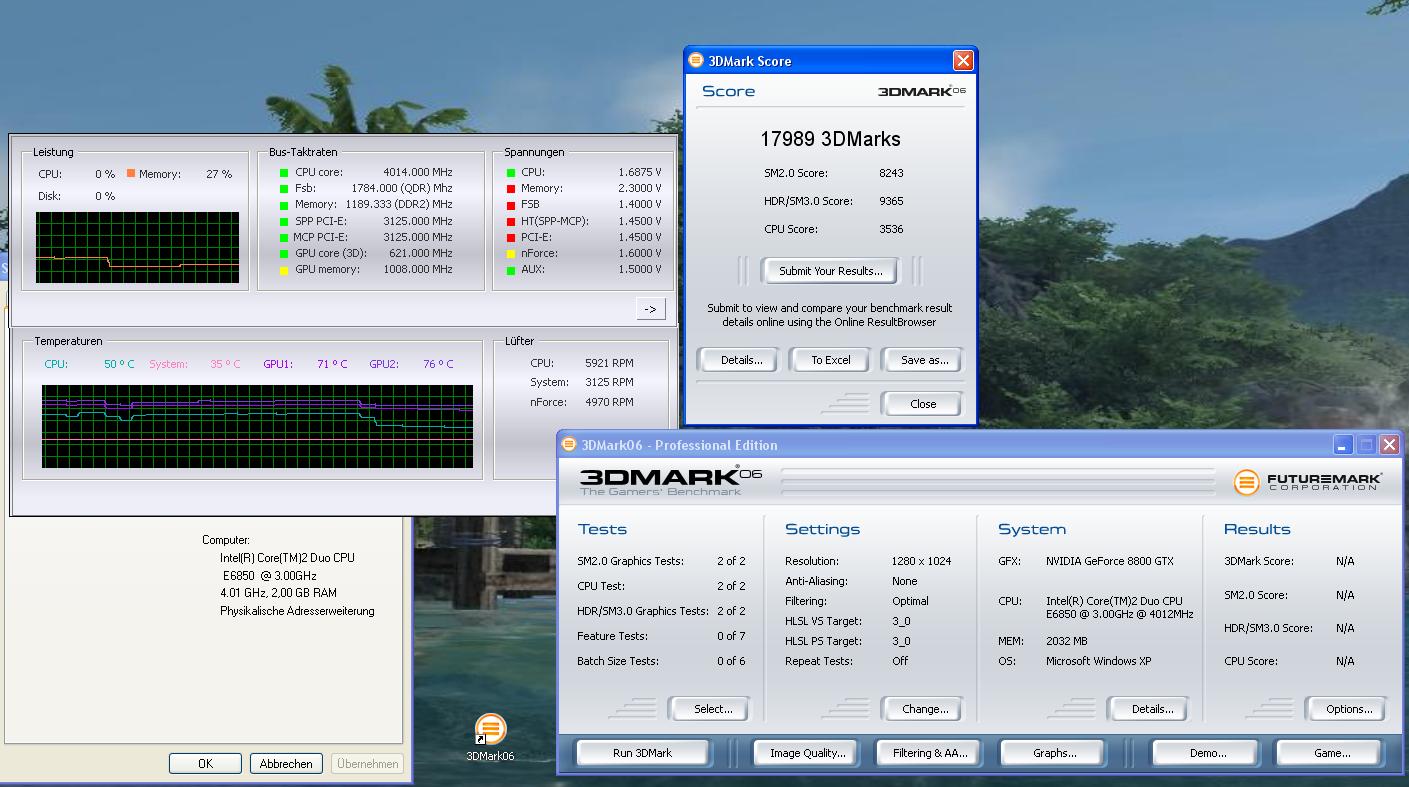Click CPU core value 4014.000 MHz
This screenshot has width=1409, height=787.
click(x=417, y=173)
